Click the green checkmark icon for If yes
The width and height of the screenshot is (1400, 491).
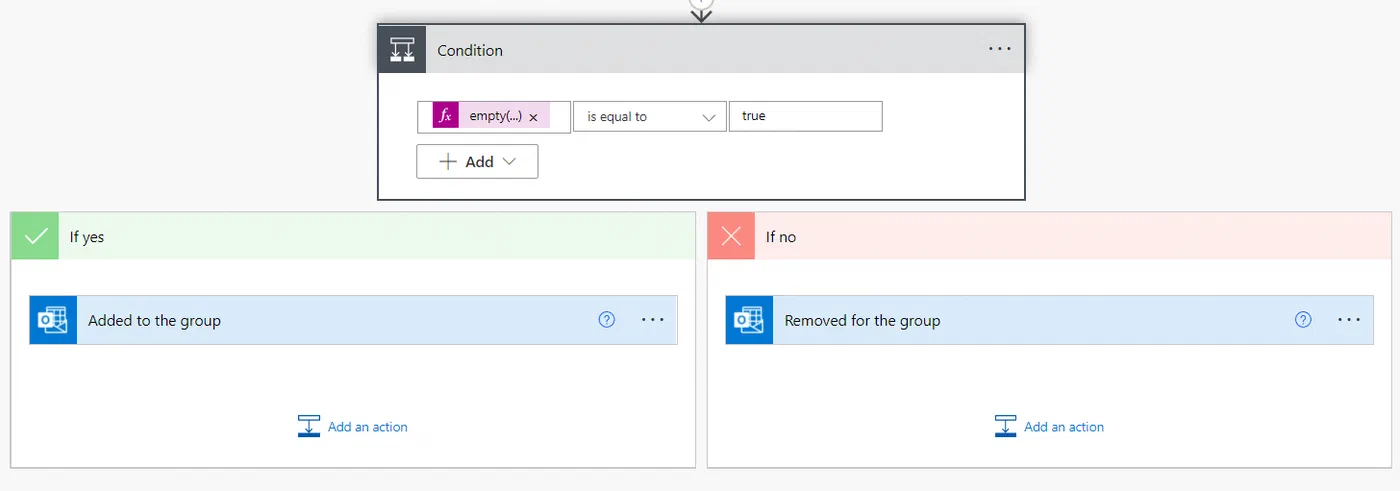point(35,236)
